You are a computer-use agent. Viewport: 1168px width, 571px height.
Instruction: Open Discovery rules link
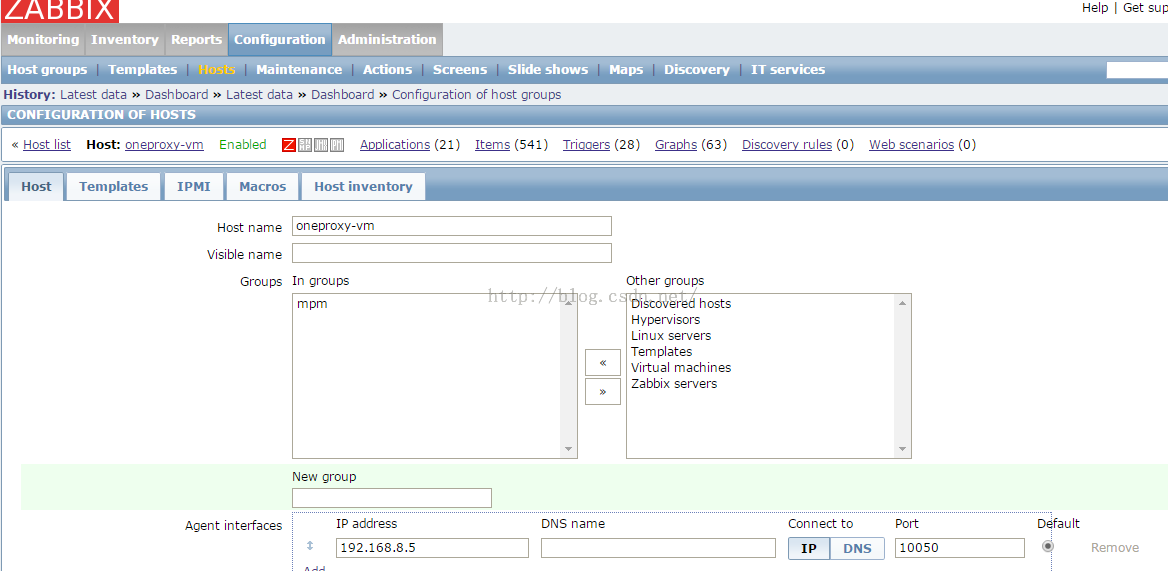[787, 144]
